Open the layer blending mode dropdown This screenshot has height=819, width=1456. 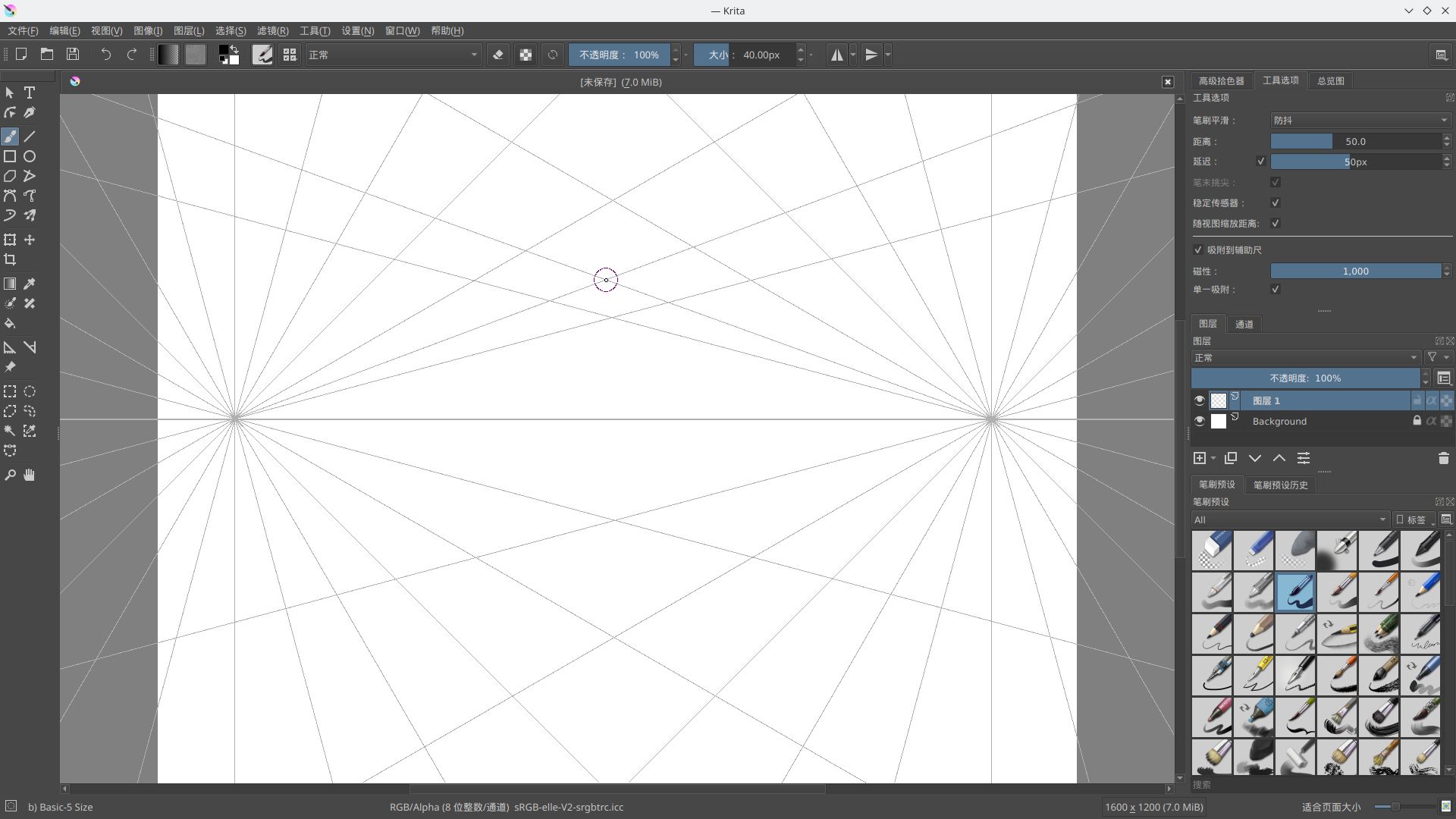1304,358
